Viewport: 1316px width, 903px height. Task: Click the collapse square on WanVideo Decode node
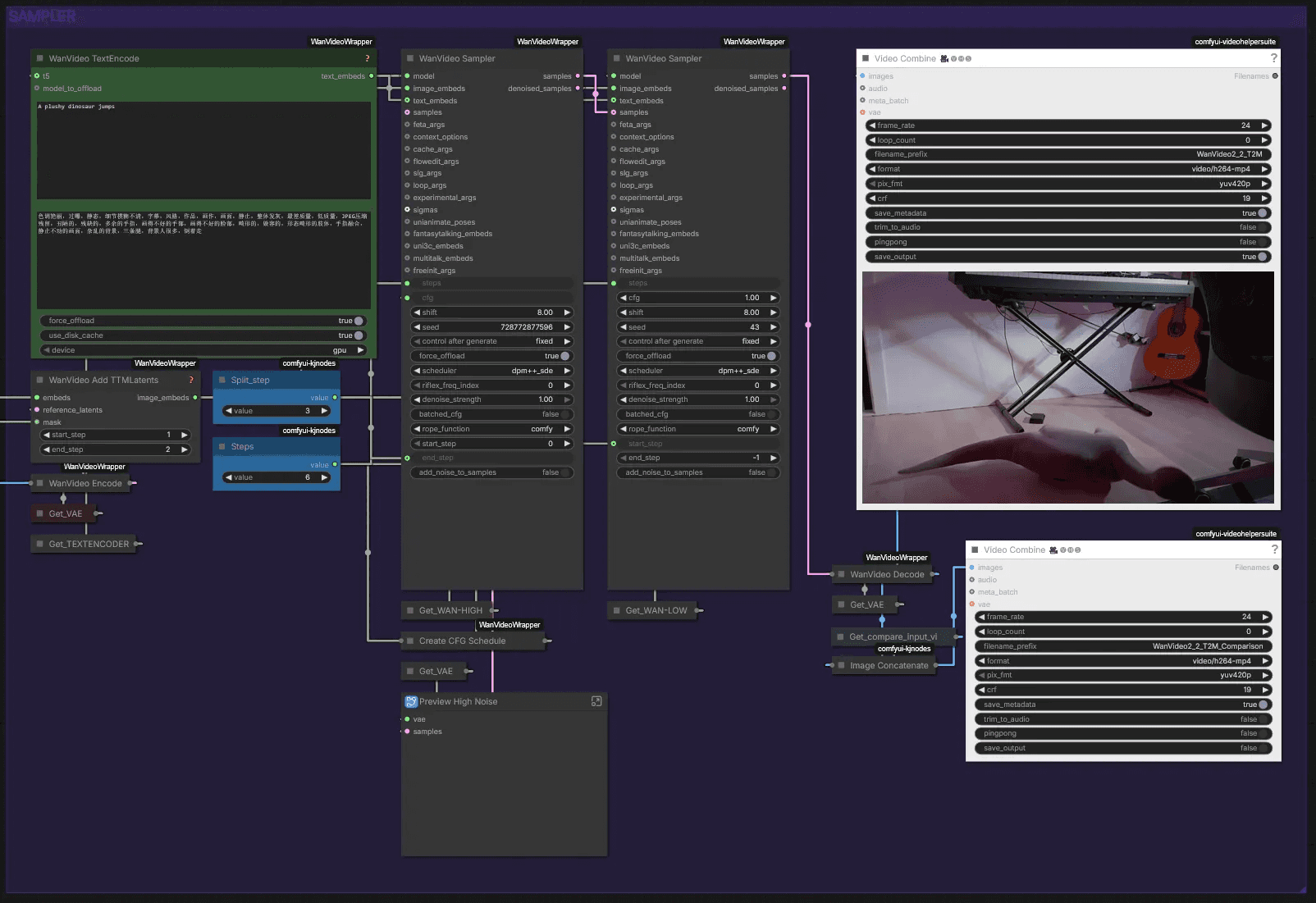pos(841,575)
